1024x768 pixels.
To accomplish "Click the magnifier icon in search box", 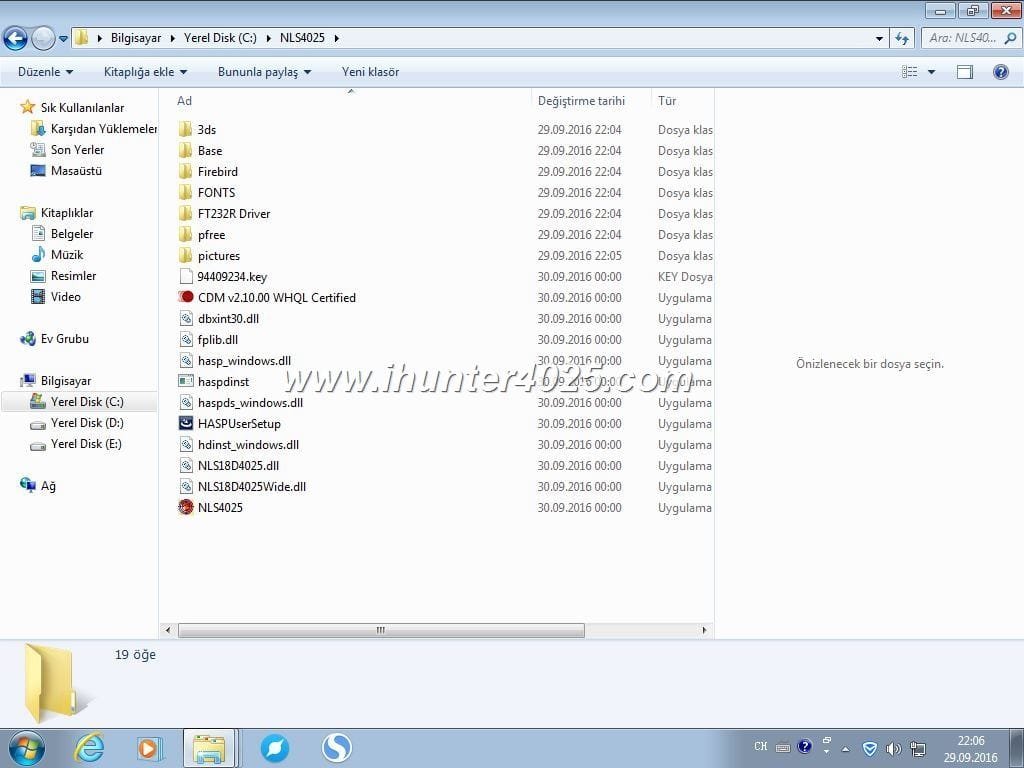I will (x=1010, y=38).
